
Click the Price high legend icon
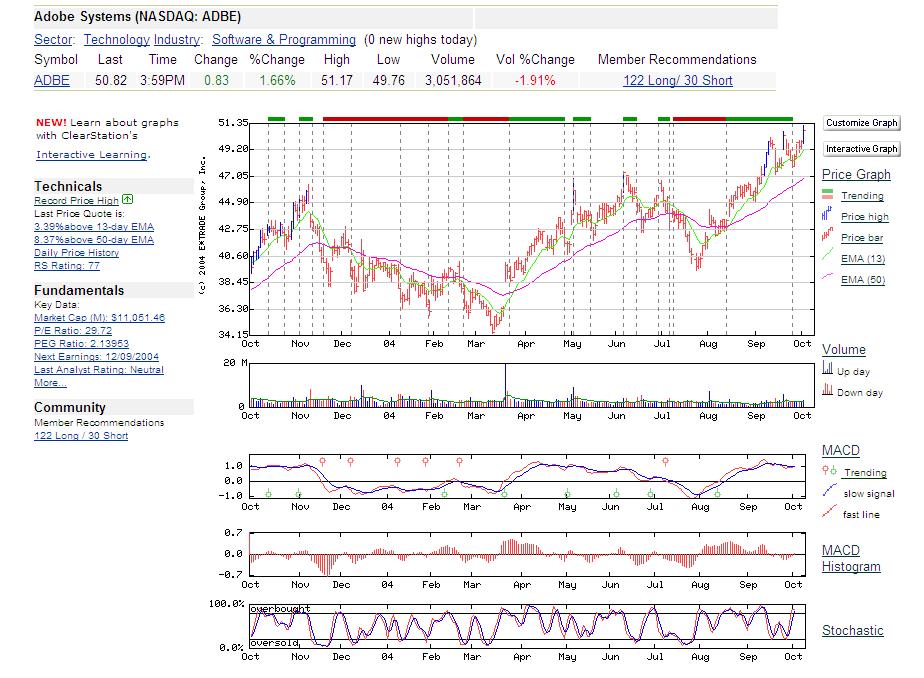click(827, 214)
